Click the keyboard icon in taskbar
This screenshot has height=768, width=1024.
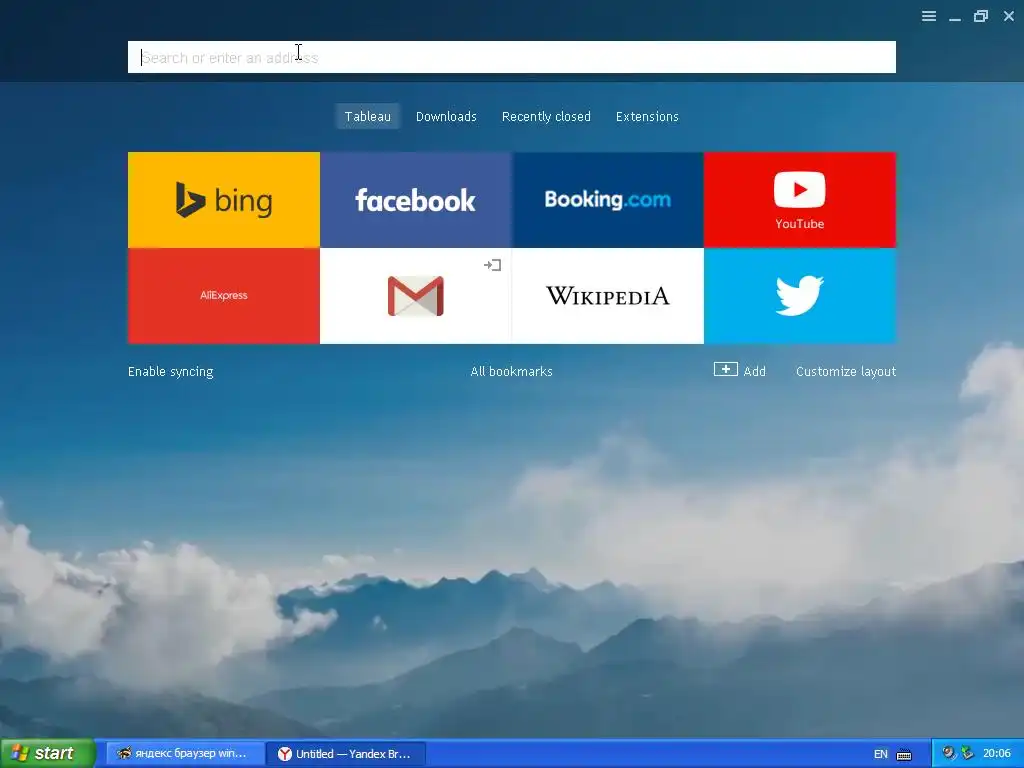[x=904, y=754]
